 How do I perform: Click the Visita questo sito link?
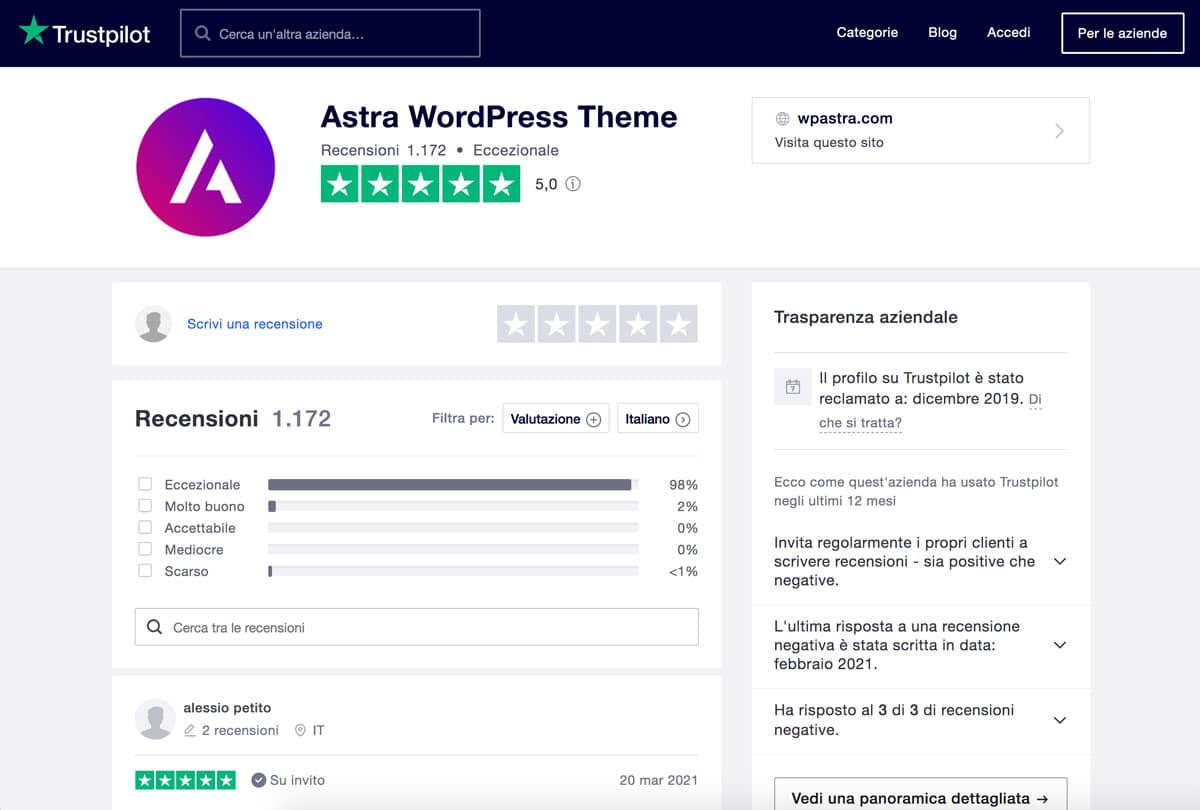point(829,142)
